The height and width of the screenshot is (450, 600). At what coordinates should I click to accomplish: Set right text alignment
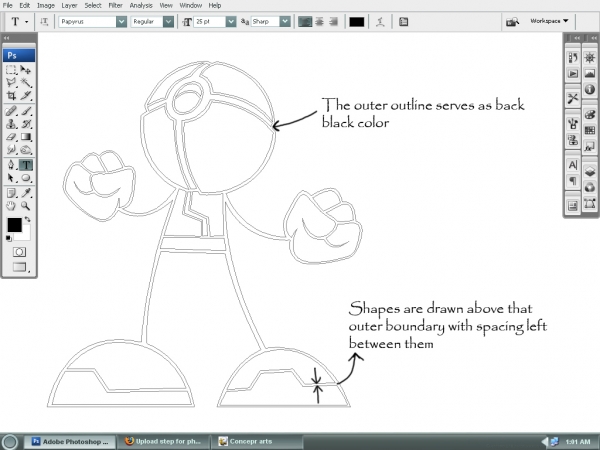[x=333, y=22]
